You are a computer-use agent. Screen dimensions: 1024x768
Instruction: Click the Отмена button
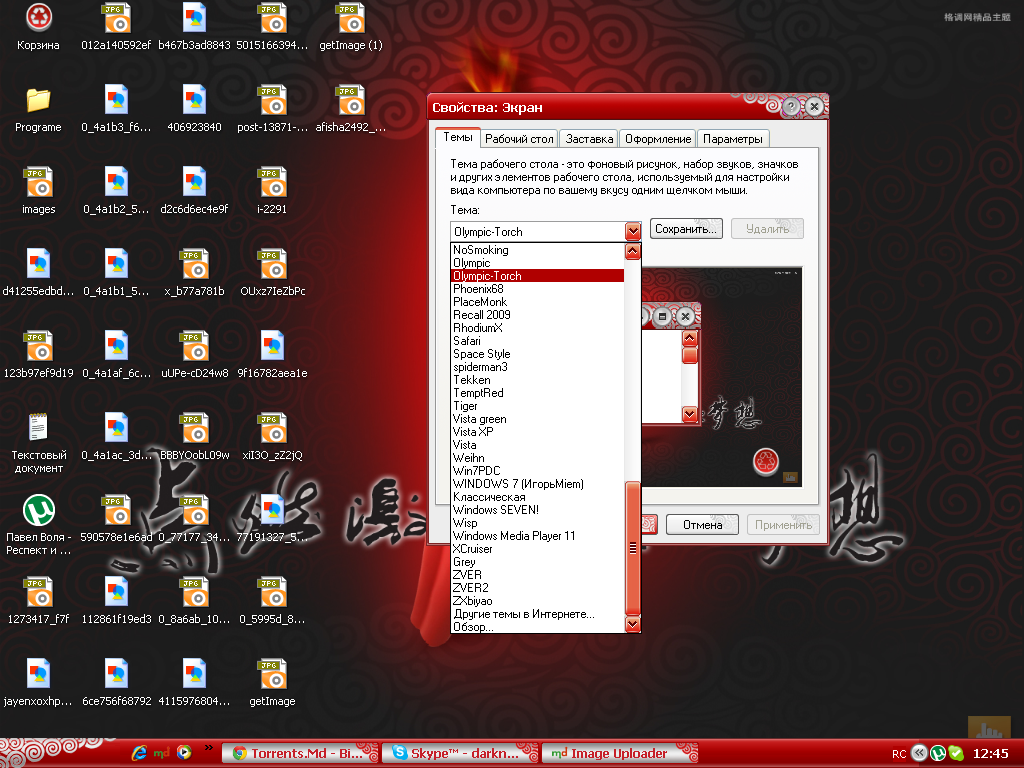pos(702,525)
